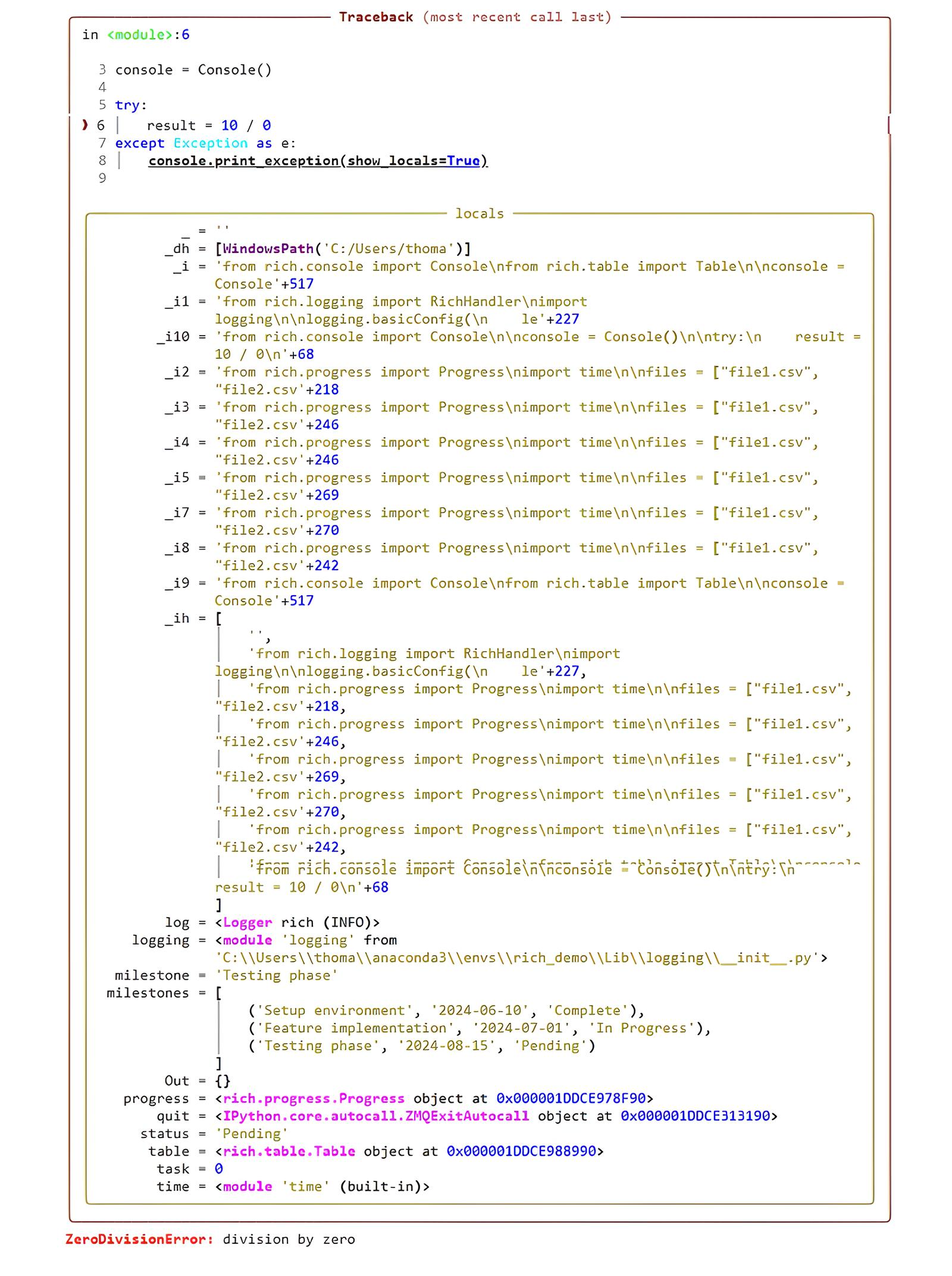Viewport: 952px width, 1276px height.
Task: Click the "rich.progress.Progress" class name
Action: pos(314,1099)
